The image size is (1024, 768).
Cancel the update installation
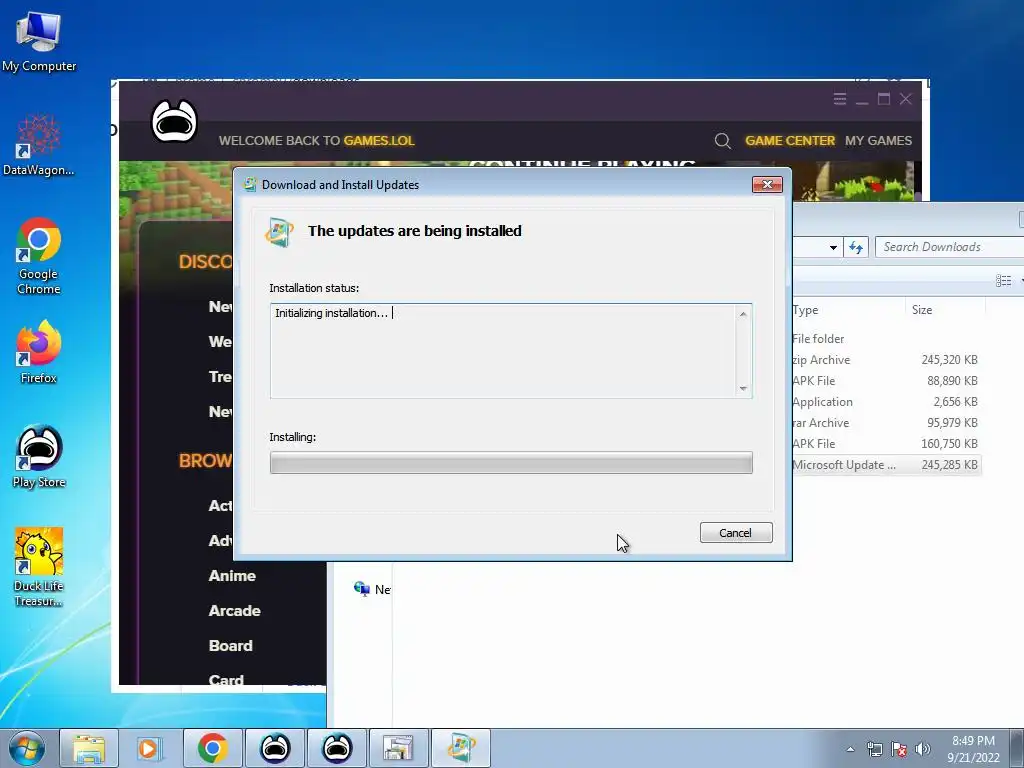[735, 533]
